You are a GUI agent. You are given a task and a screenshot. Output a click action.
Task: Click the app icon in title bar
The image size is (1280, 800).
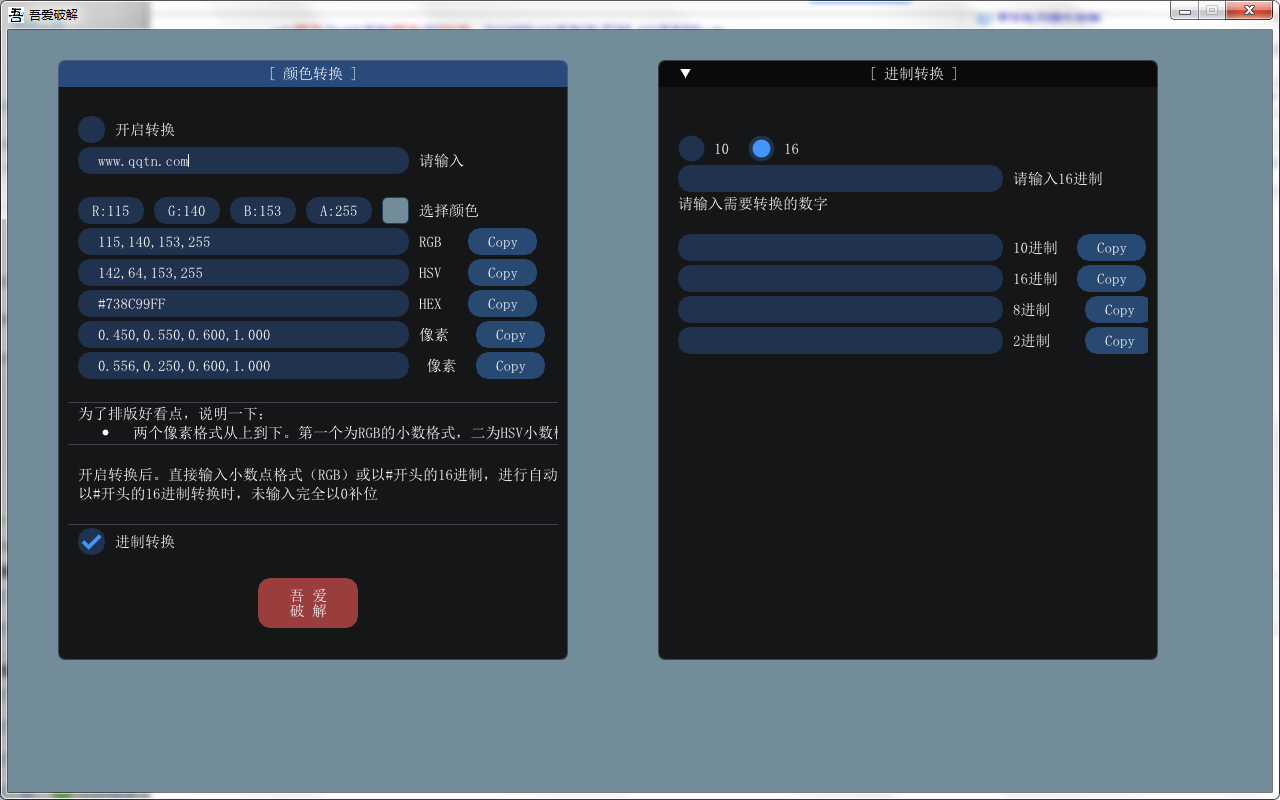(16, 14)
